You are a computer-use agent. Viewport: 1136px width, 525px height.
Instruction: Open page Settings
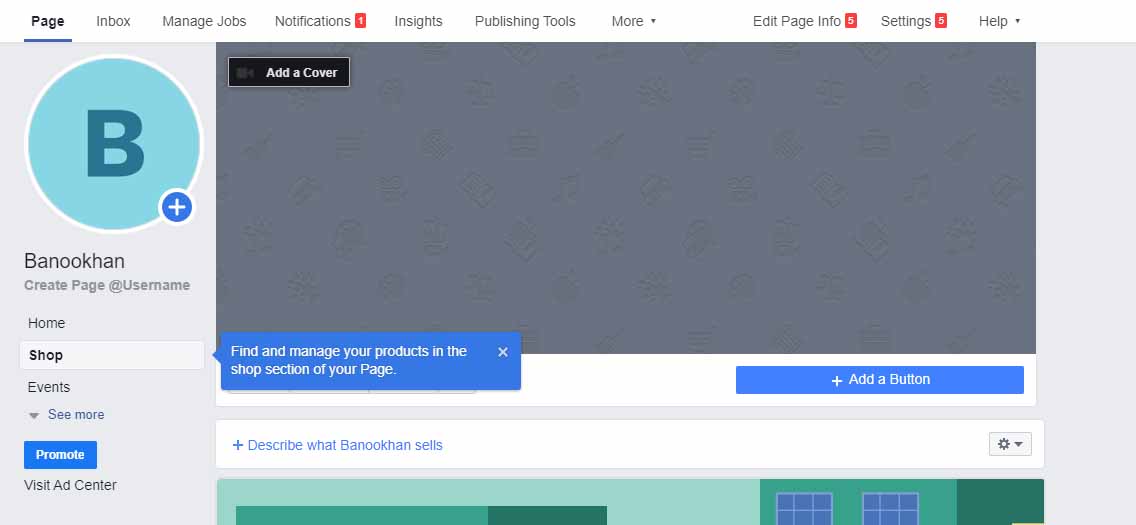[906, 21]
